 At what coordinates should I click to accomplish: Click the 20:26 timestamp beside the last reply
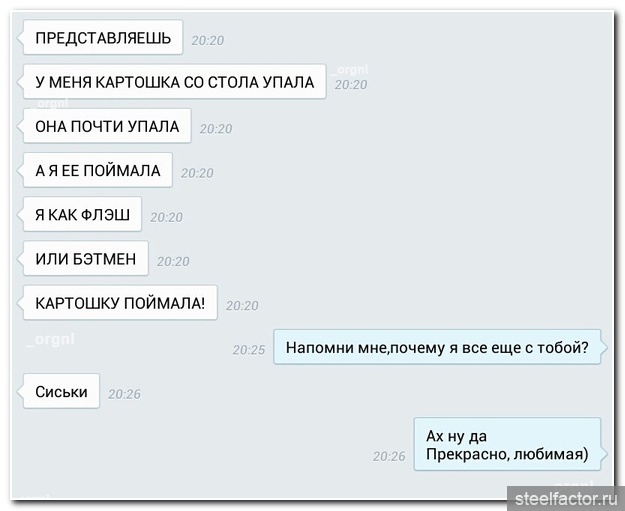[389, 456]
